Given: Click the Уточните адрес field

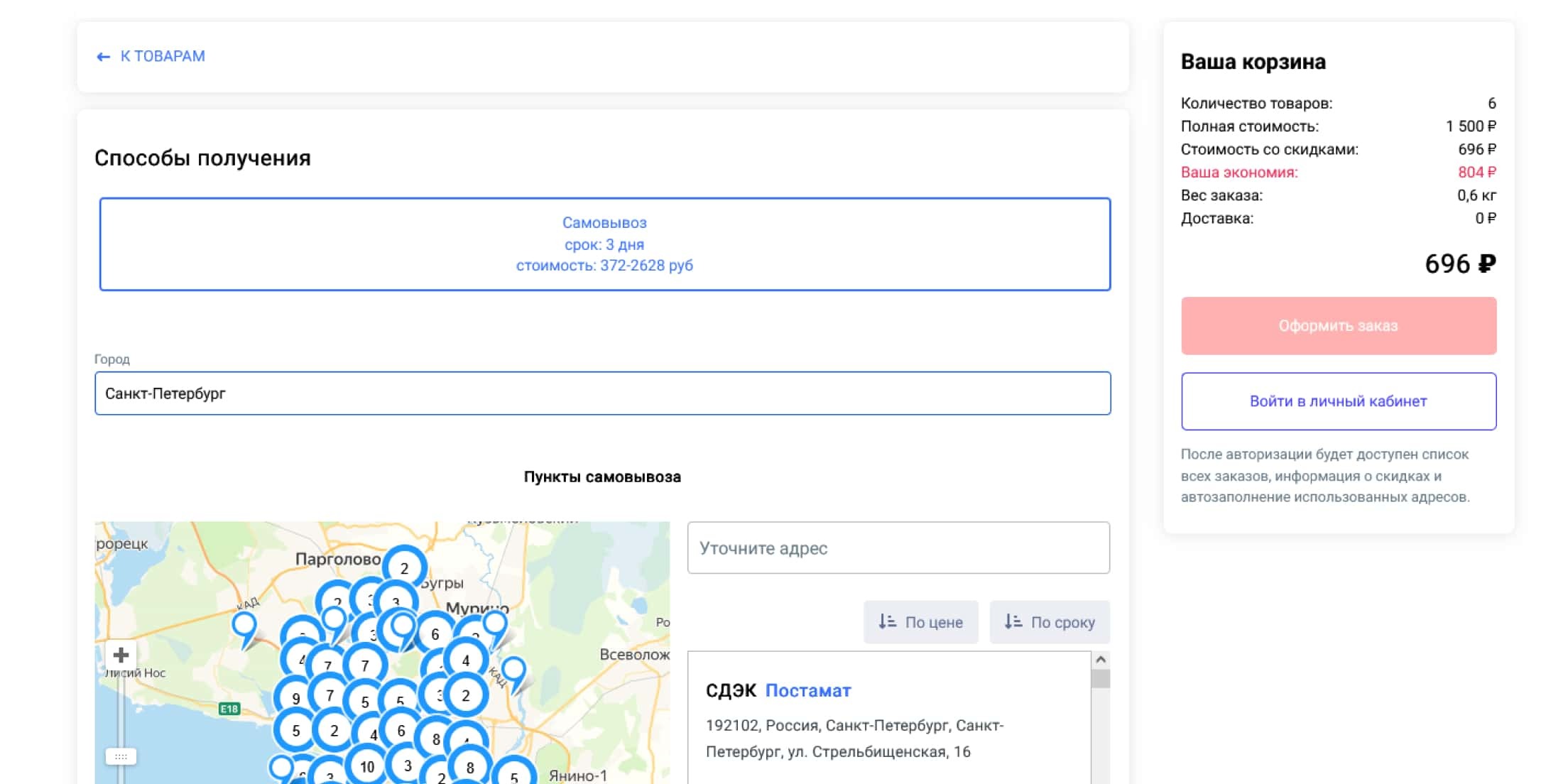Looking at the screenshot, I should [898, 548].
